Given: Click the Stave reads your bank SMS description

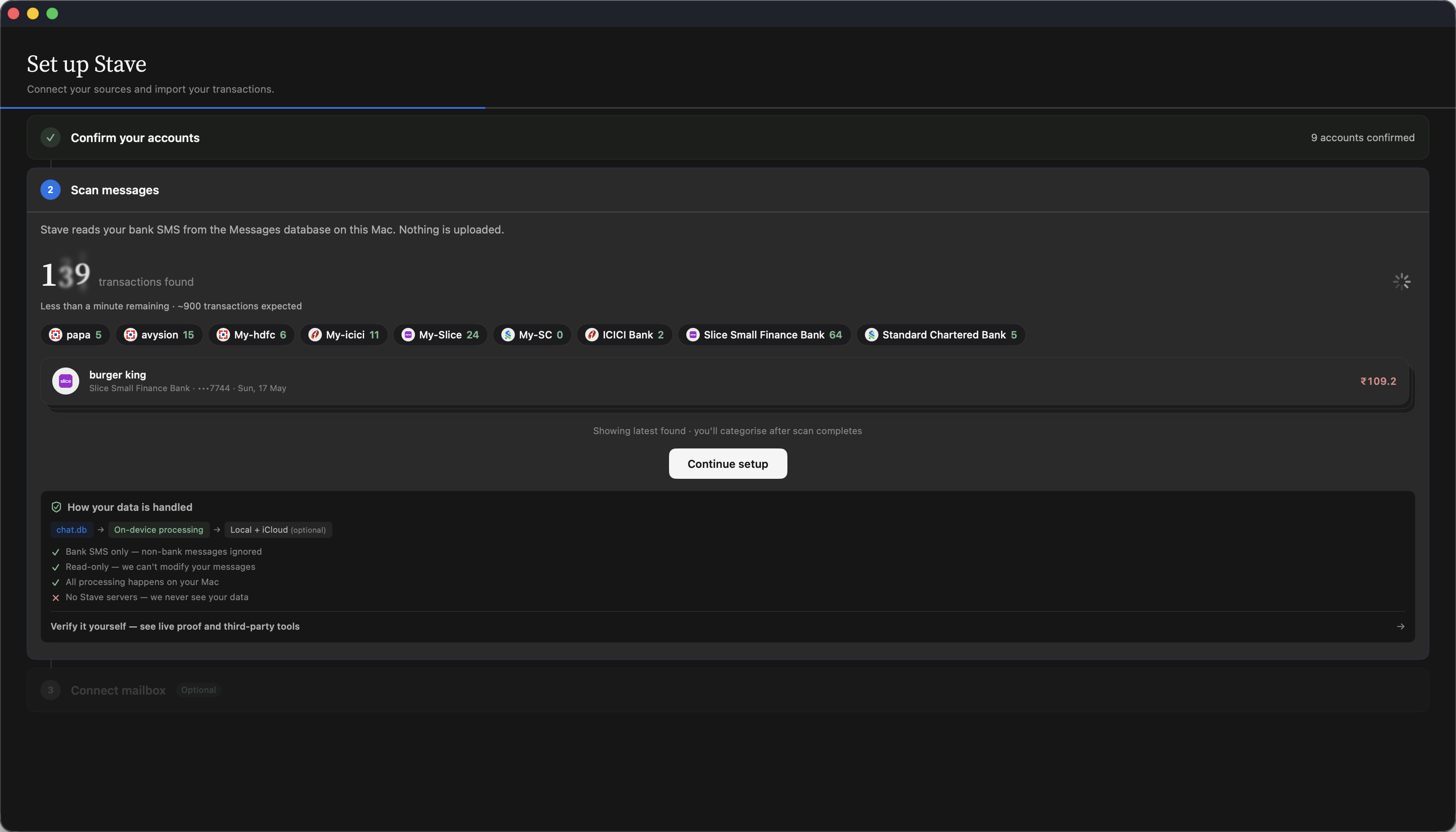Looking at the screenshot, I should pos(272,230).
